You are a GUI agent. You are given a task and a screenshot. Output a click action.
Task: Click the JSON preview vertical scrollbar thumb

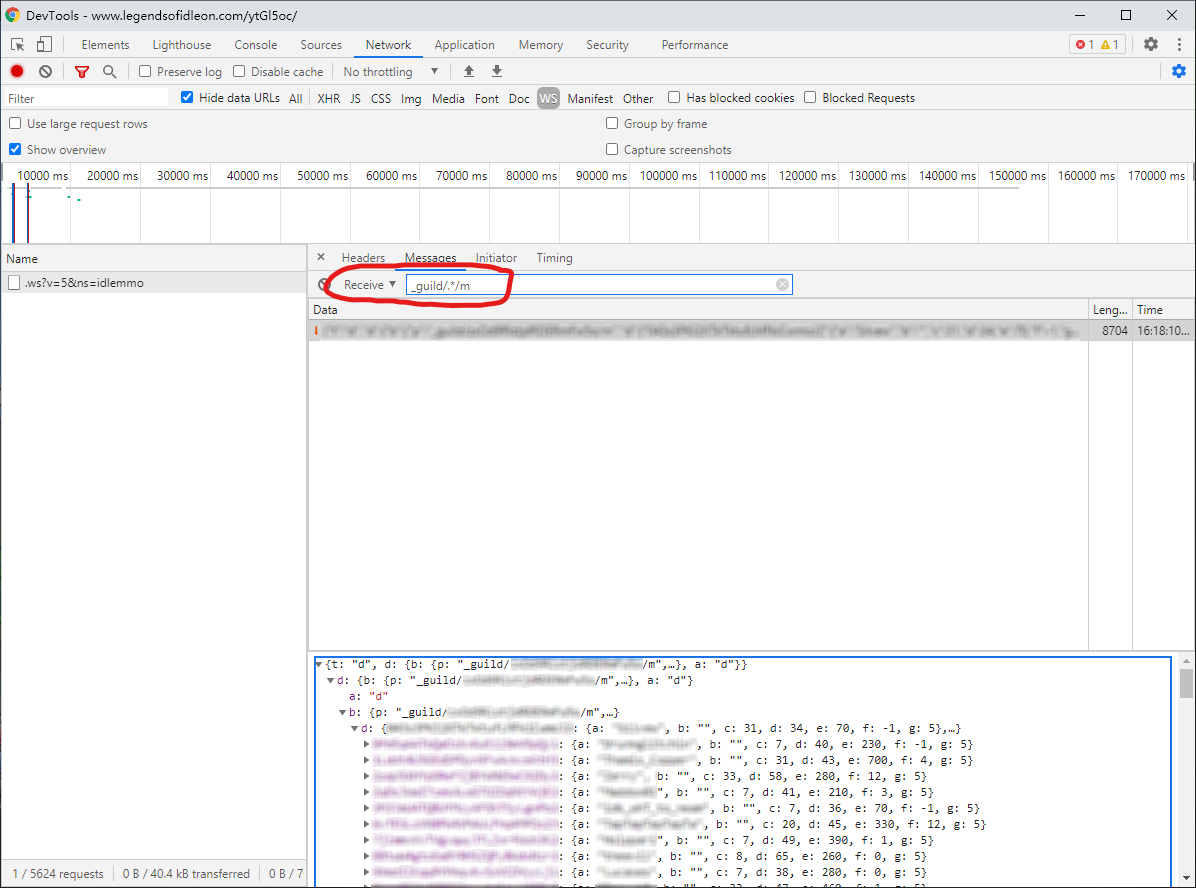pyautogui.click(x=1186, y=684)
